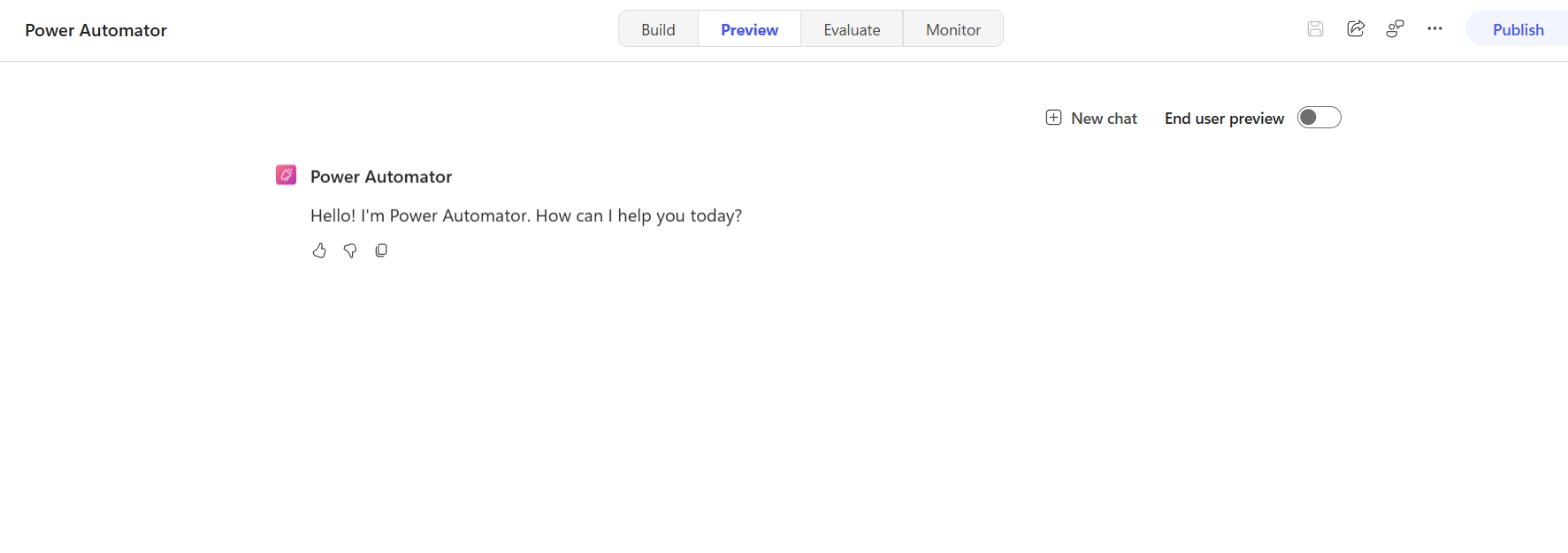Switch to the Build tab
This screenshot has width=1568, height=553.
[x=658, y=29]
